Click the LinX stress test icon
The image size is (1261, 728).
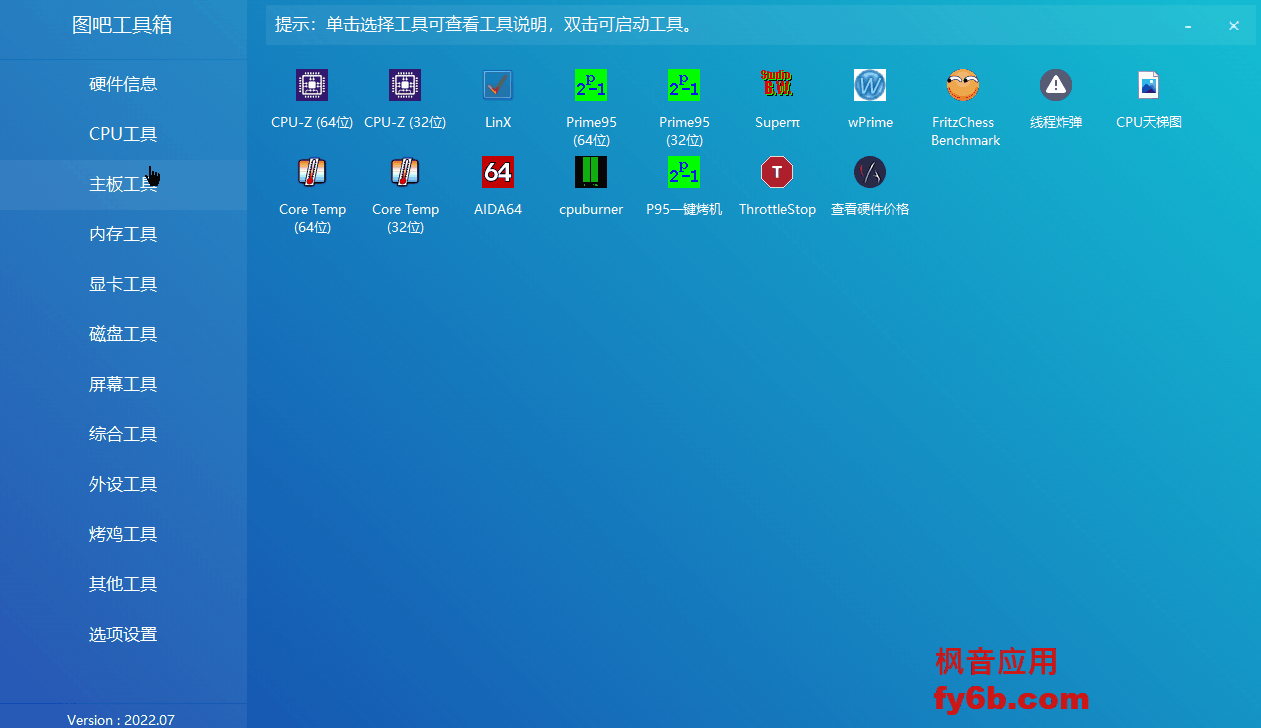point(498,85)
